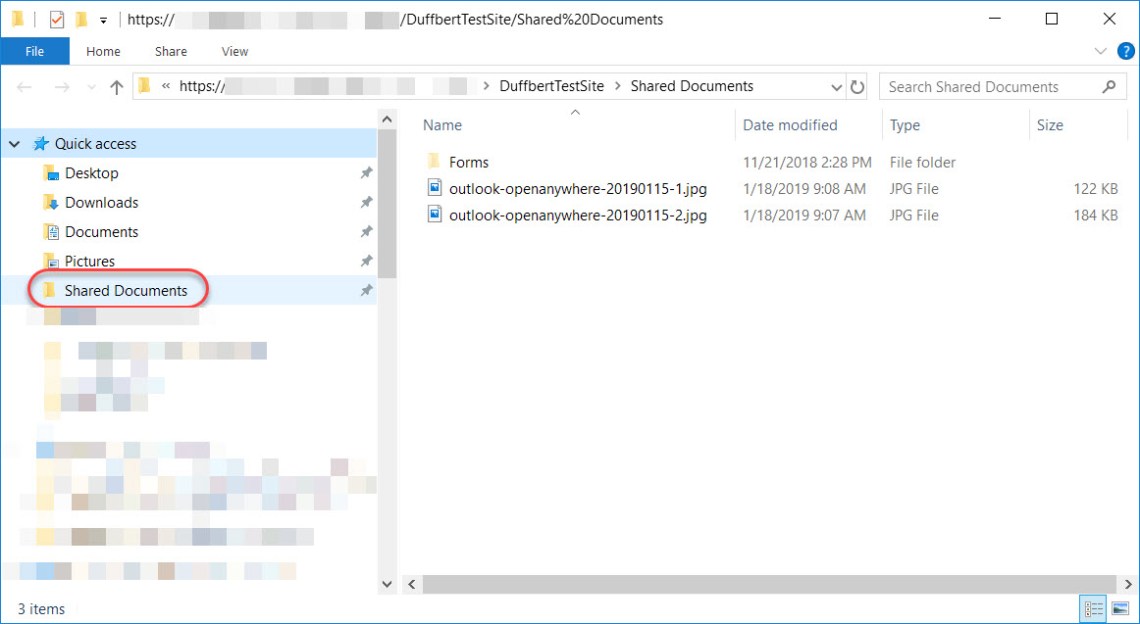
Task: Select outlook-openanywhere-20190115-2.jpg in file list
Action: (x=580, y=214)
